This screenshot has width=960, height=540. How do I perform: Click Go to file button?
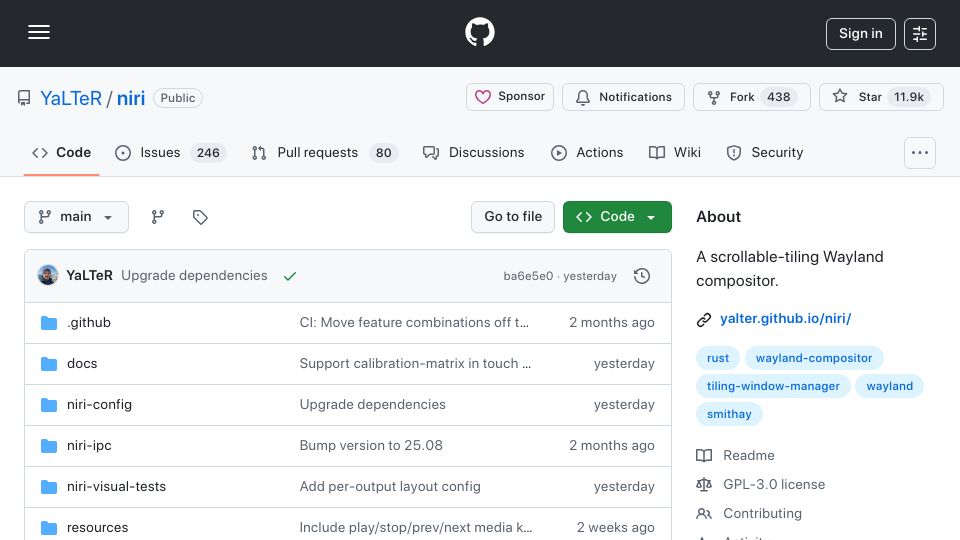(x=513, y=217)
